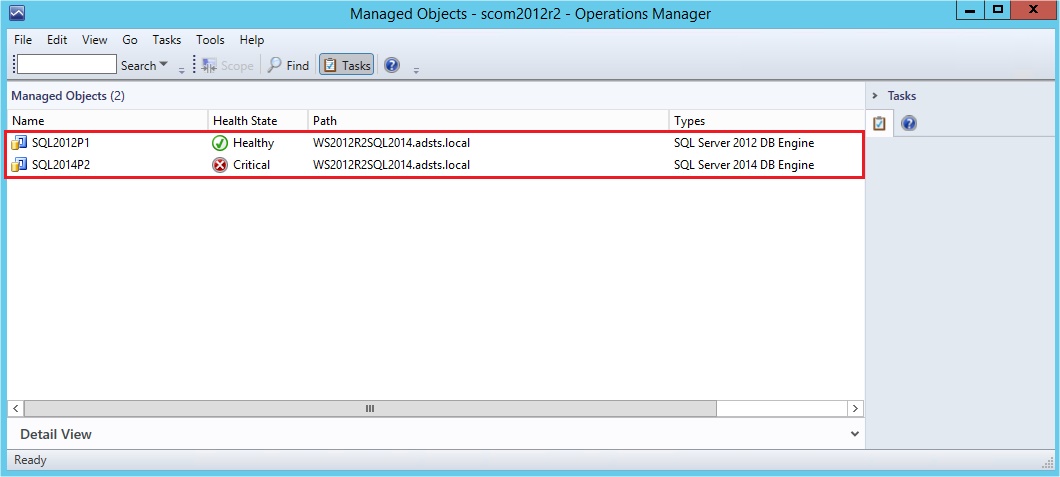Open toolbar options arrow after Help icon
1060x477 pixels.
pos(416,70)
